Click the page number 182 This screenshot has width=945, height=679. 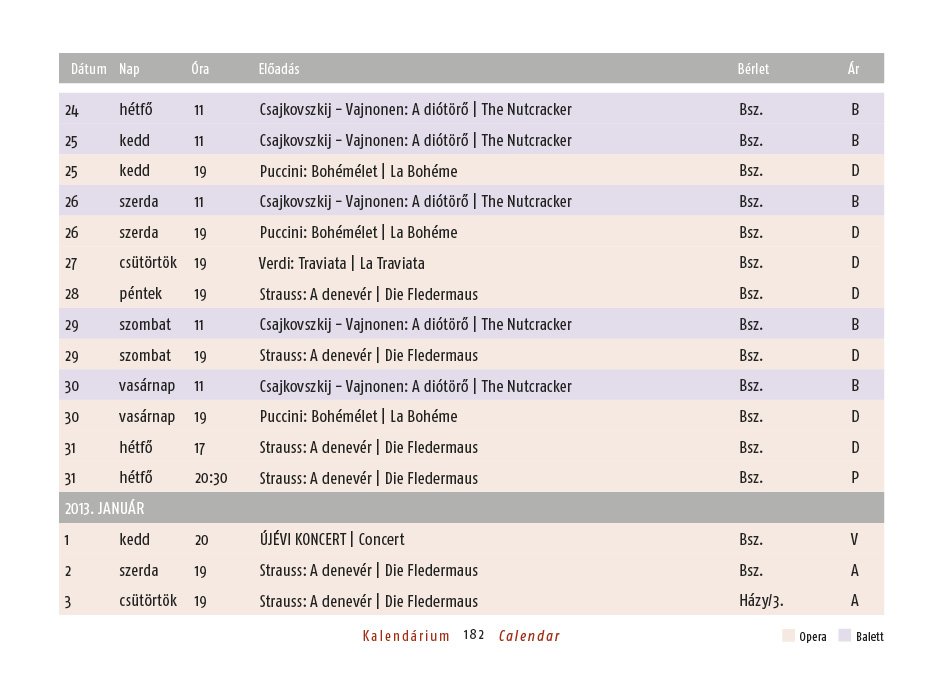(x=474, y=636)
